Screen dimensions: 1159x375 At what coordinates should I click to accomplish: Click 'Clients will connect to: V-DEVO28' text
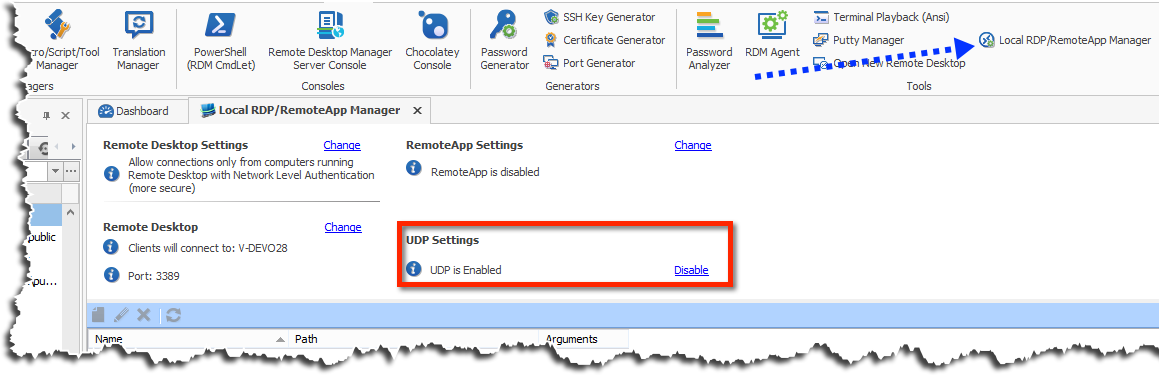point(208,248)
